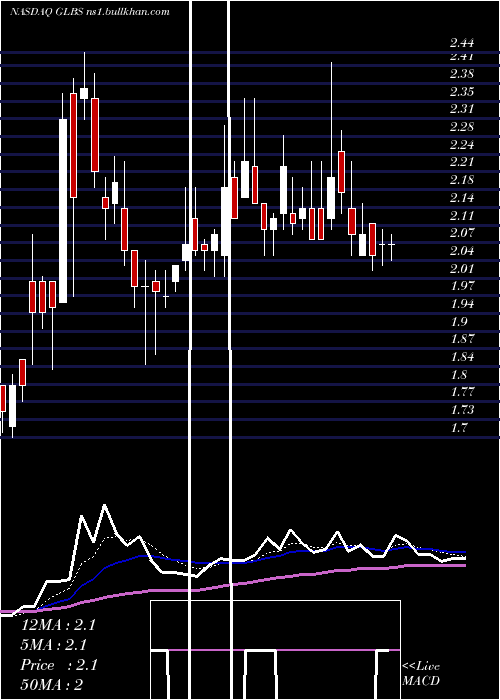
Task: Click the 1.77 price axis label
Action: 462,392
